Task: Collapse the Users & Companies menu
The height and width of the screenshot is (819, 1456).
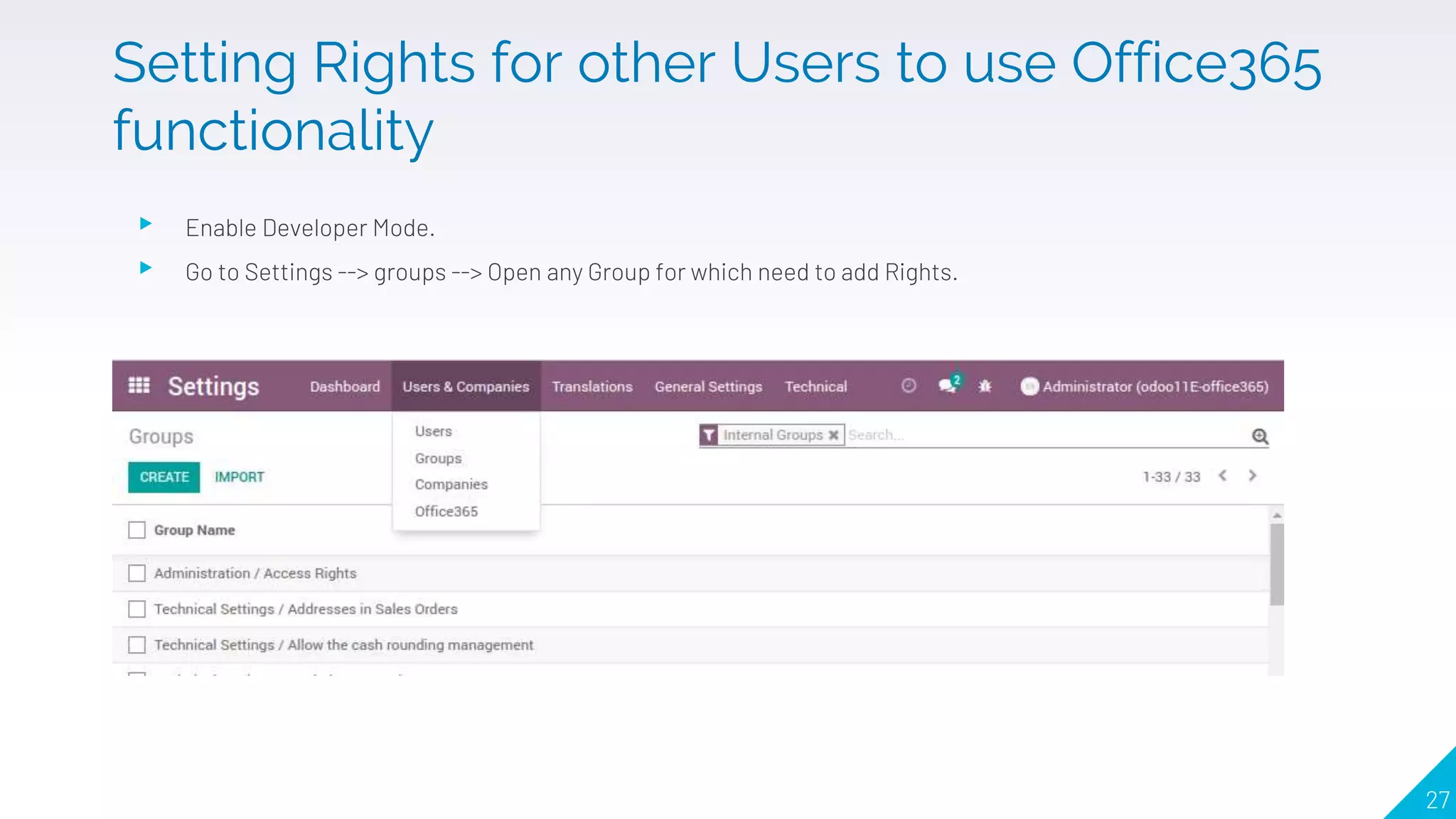Action: (x=466, y=387)
